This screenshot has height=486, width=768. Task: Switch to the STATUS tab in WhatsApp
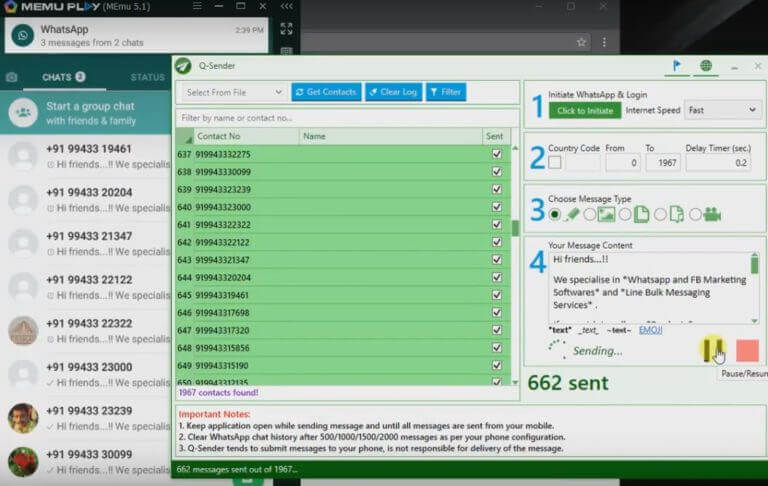(x=147, y=77)
